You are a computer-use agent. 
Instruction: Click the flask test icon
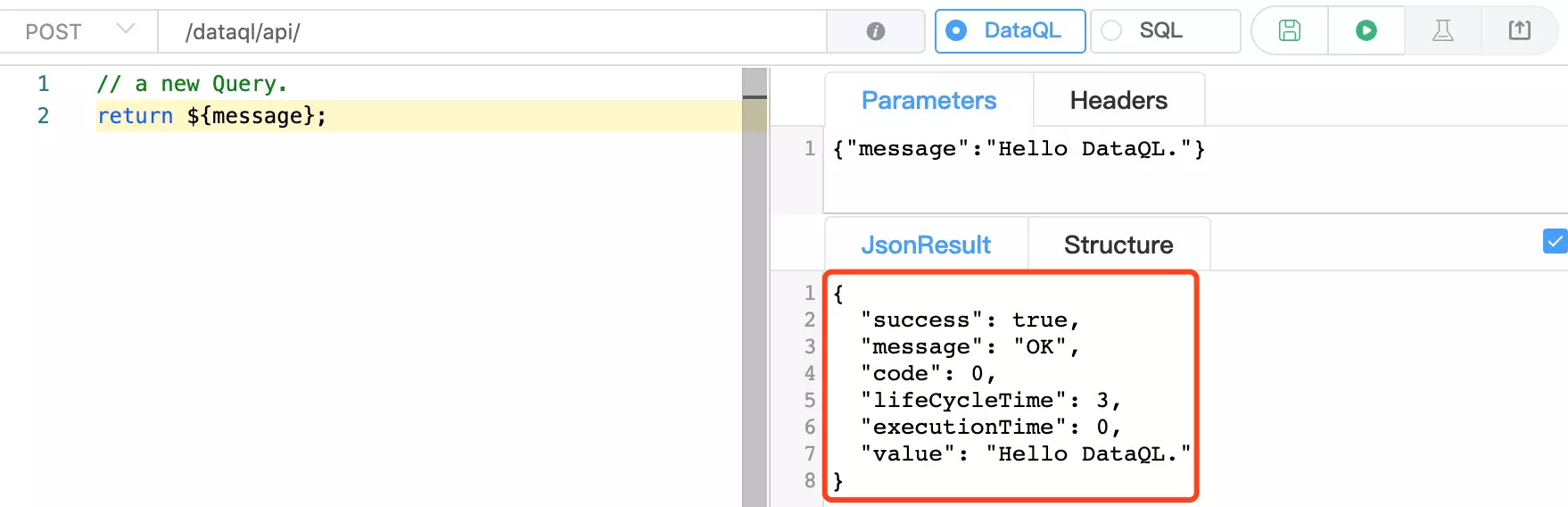click(1443, 31)
